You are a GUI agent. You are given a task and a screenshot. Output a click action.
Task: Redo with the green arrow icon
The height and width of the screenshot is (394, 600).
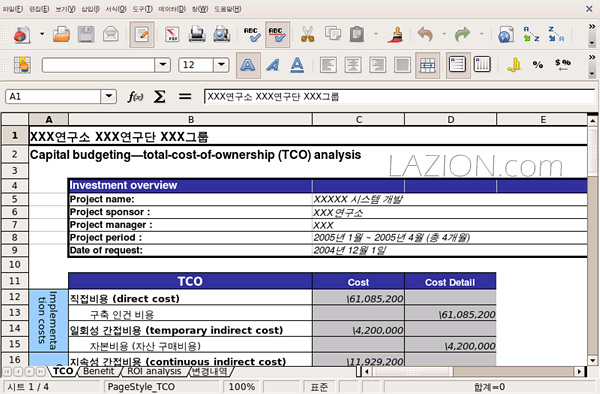463,34
